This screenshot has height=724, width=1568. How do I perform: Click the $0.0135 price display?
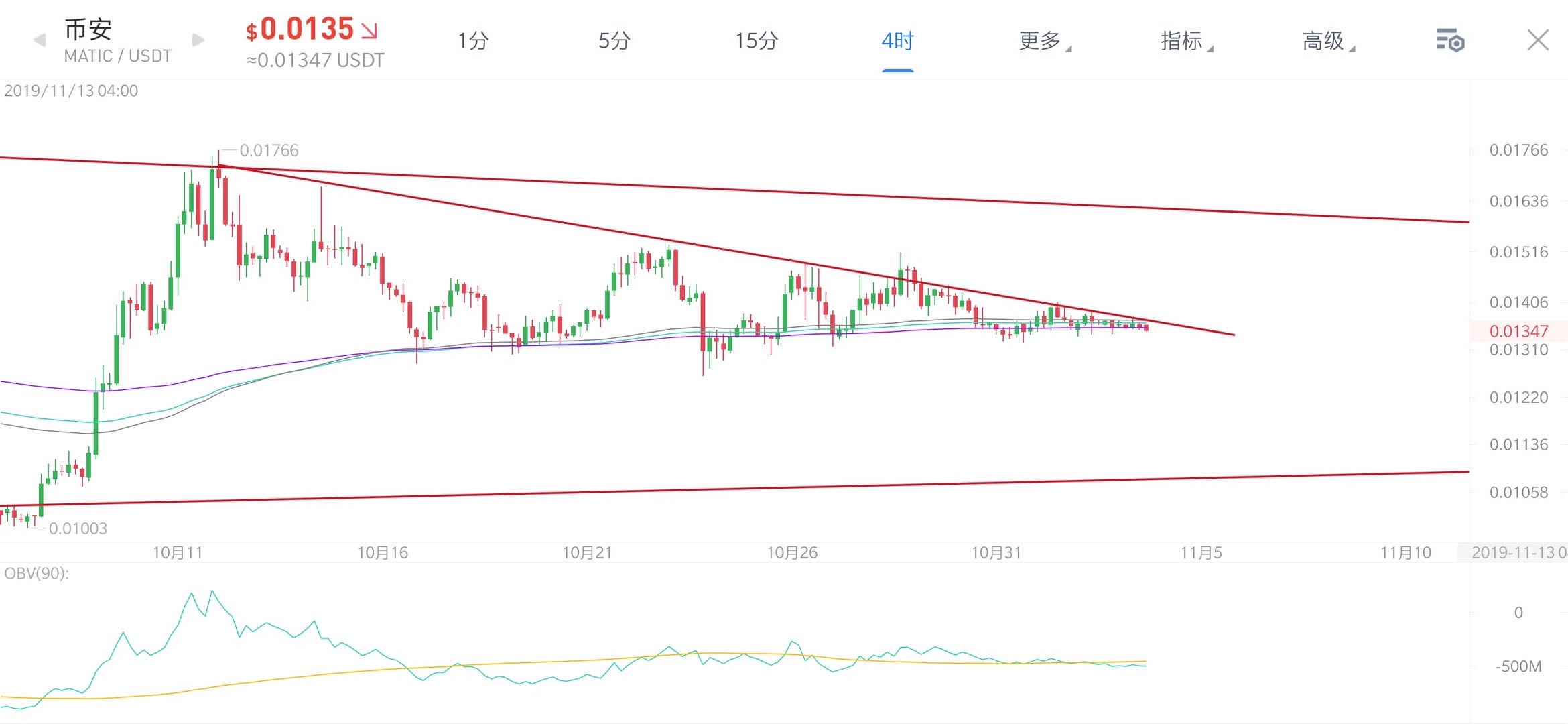(x=312, y=29)
